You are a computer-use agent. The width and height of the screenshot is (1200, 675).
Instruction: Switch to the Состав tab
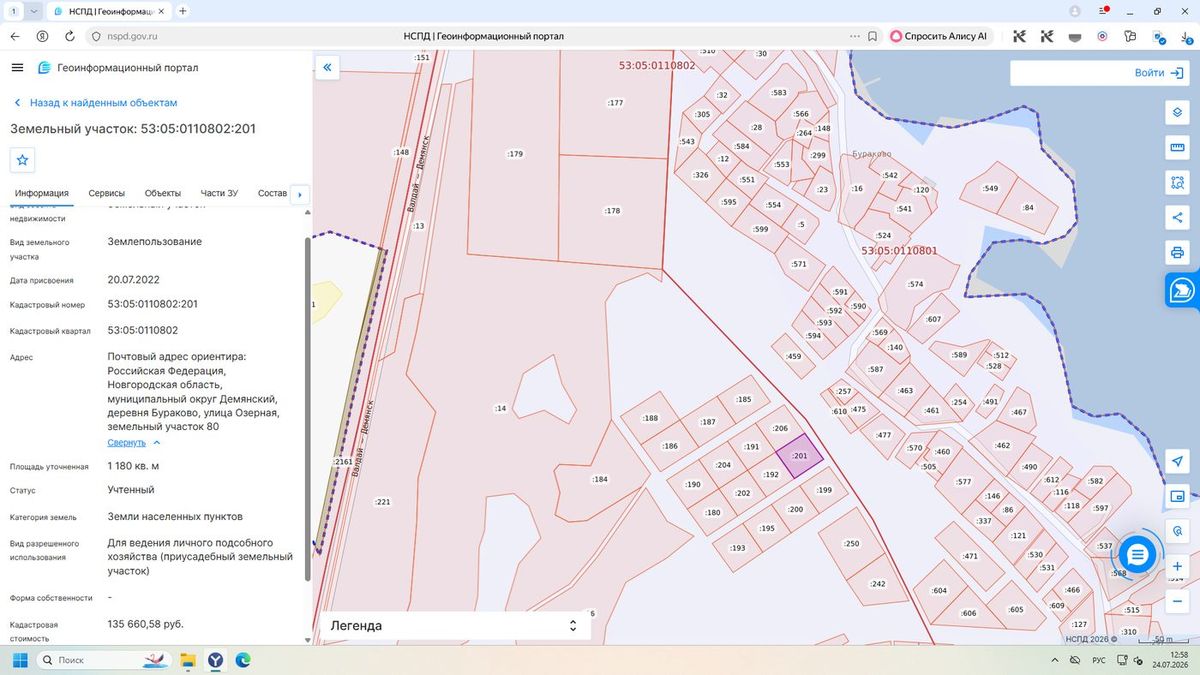coord(272,193)
